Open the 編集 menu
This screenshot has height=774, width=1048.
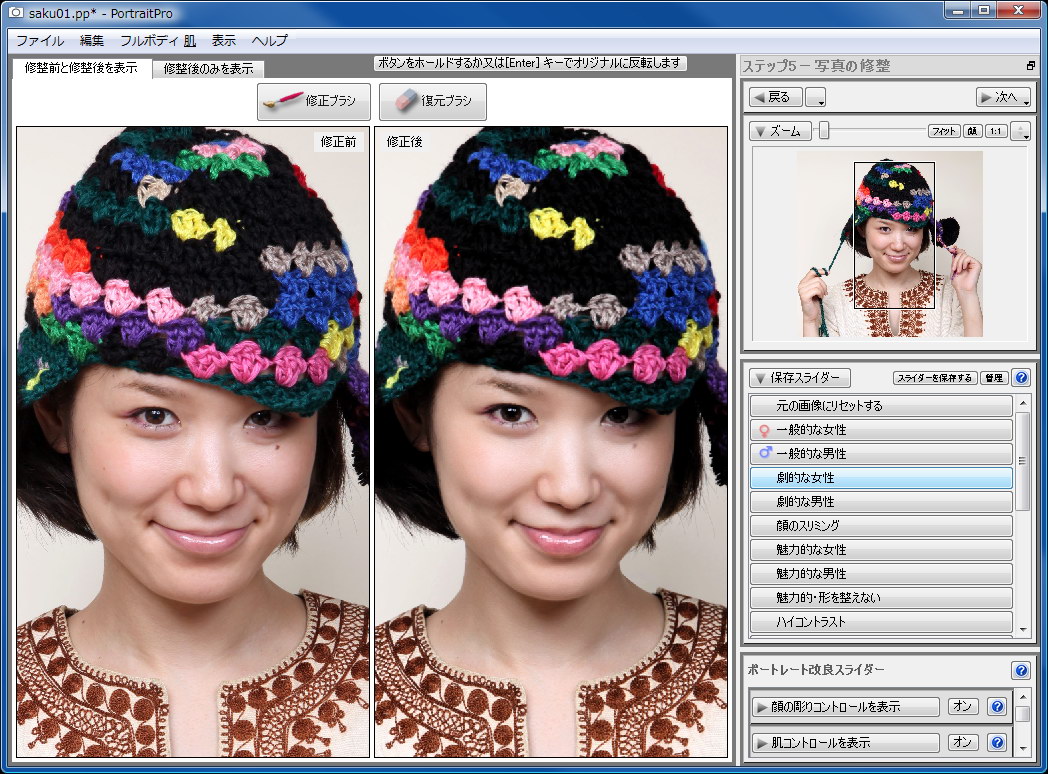[x=92, y=41]
